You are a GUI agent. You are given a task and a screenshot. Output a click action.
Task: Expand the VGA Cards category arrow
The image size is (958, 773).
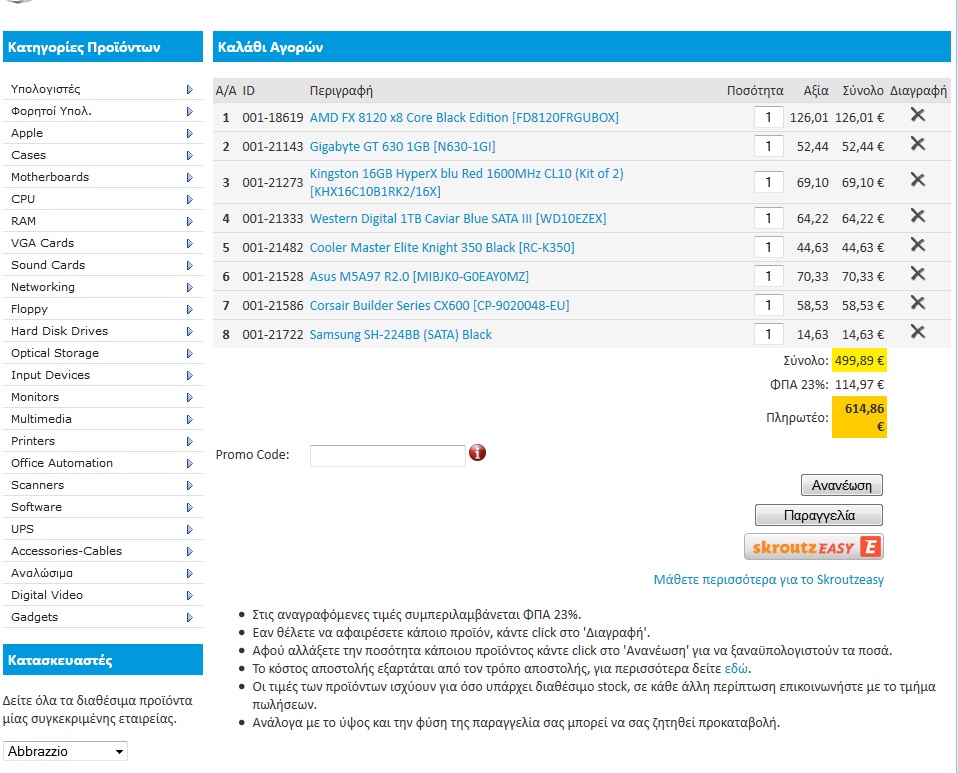(190, 243)
